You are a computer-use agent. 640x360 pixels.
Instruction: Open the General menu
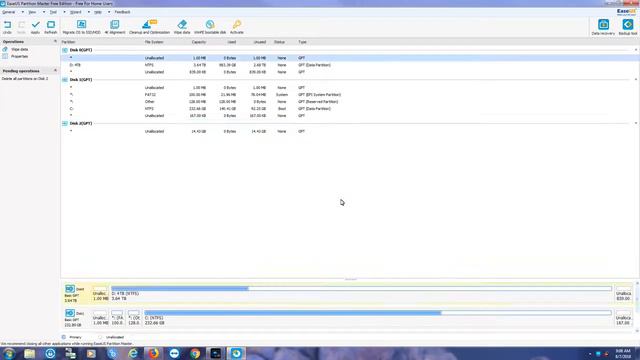(9, 12)
